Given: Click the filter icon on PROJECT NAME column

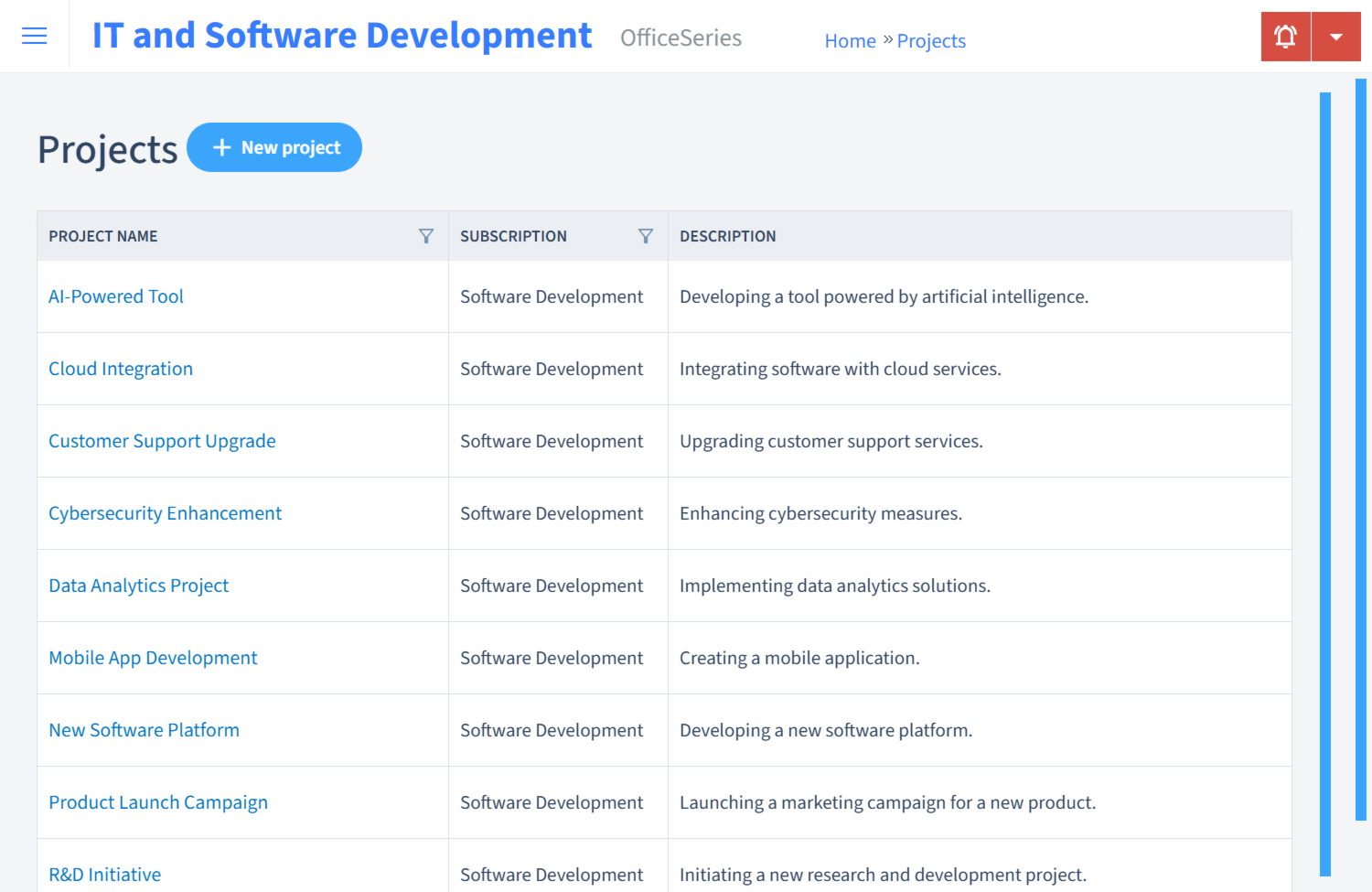Looking at the screenshot, I should [426, 235].
